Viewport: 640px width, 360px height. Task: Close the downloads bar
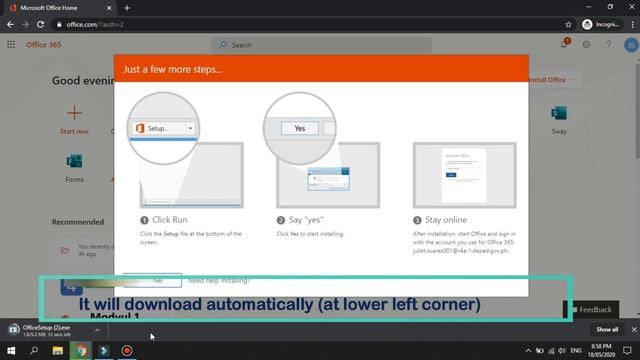(x=634, y=329)
